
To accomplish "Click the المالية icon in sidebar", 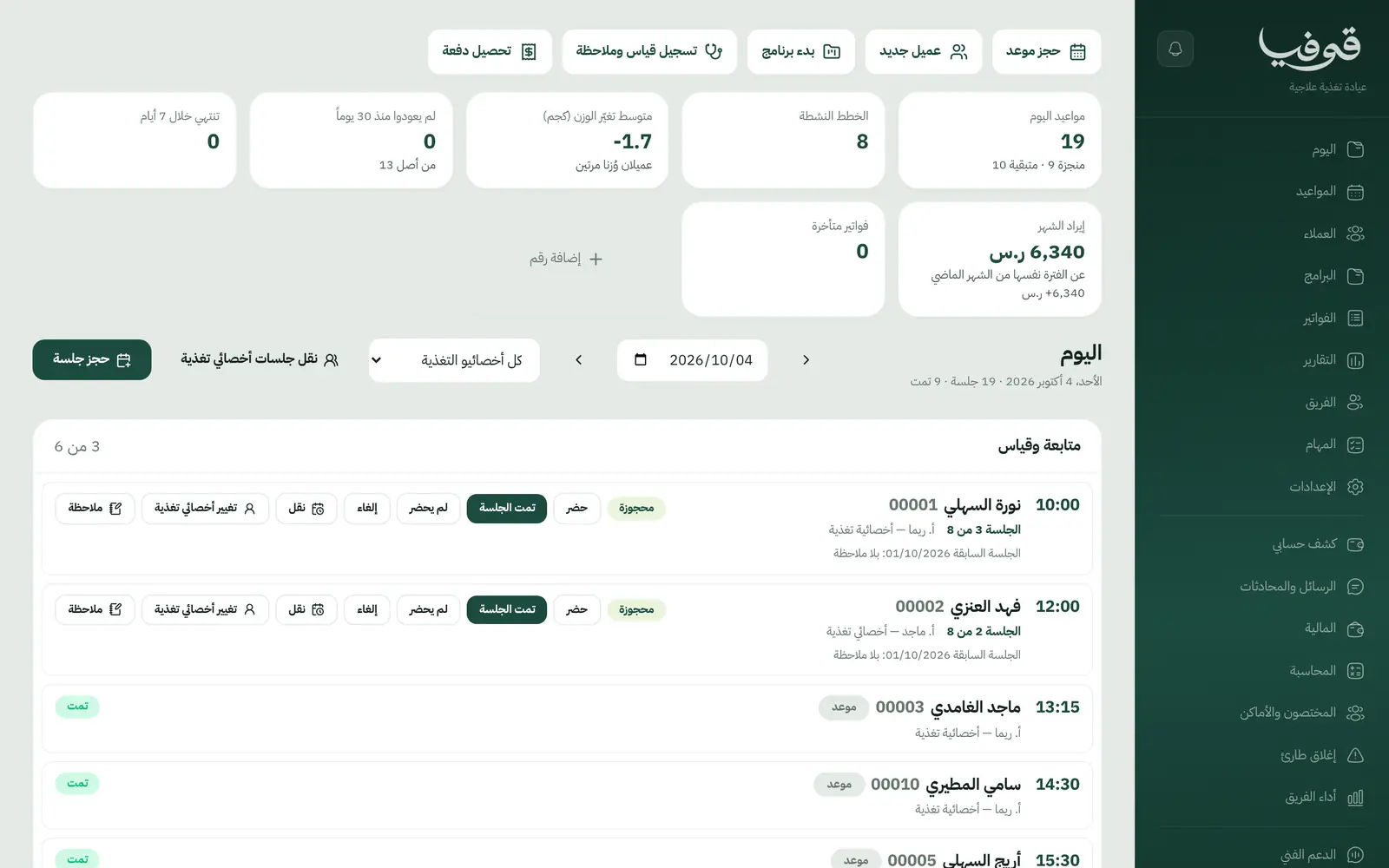I will point(1355,628).
